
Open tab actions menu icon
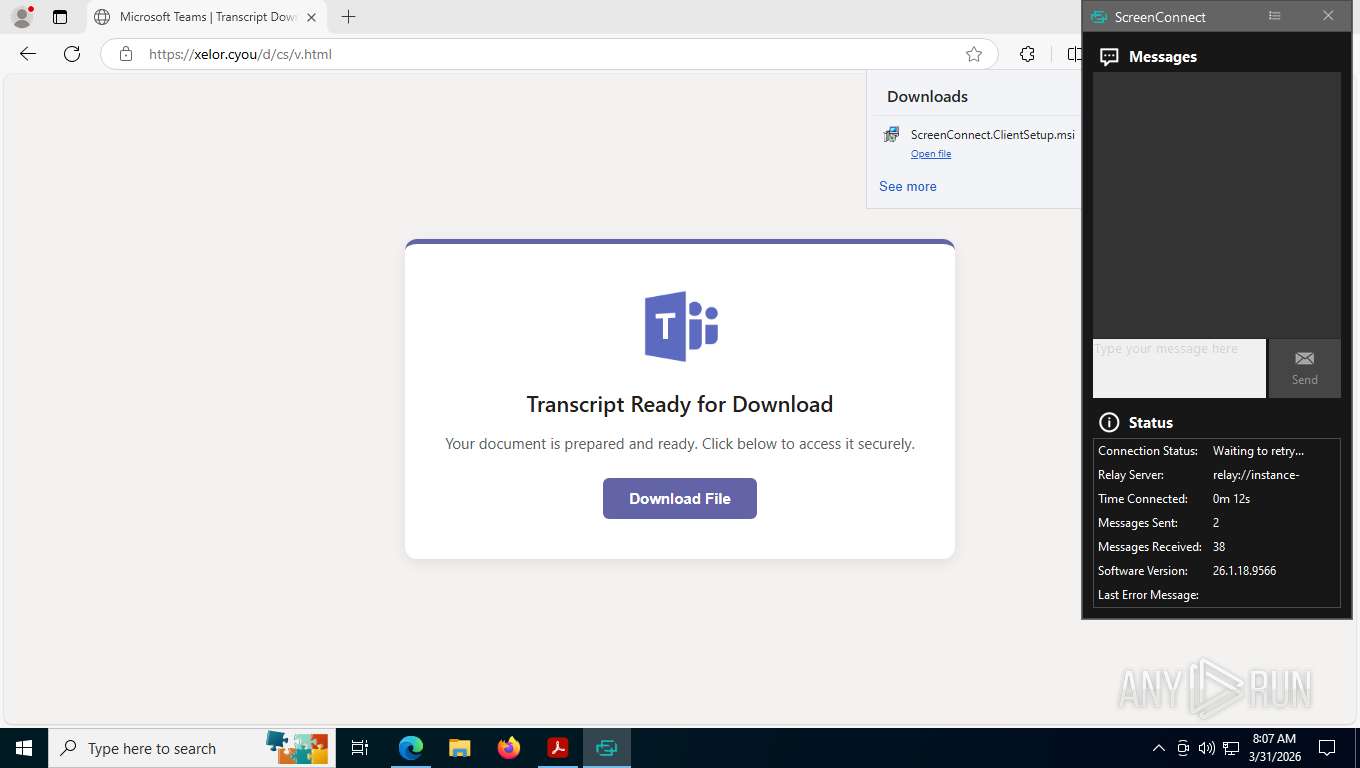pyautogui.click(x=60, y=17)
